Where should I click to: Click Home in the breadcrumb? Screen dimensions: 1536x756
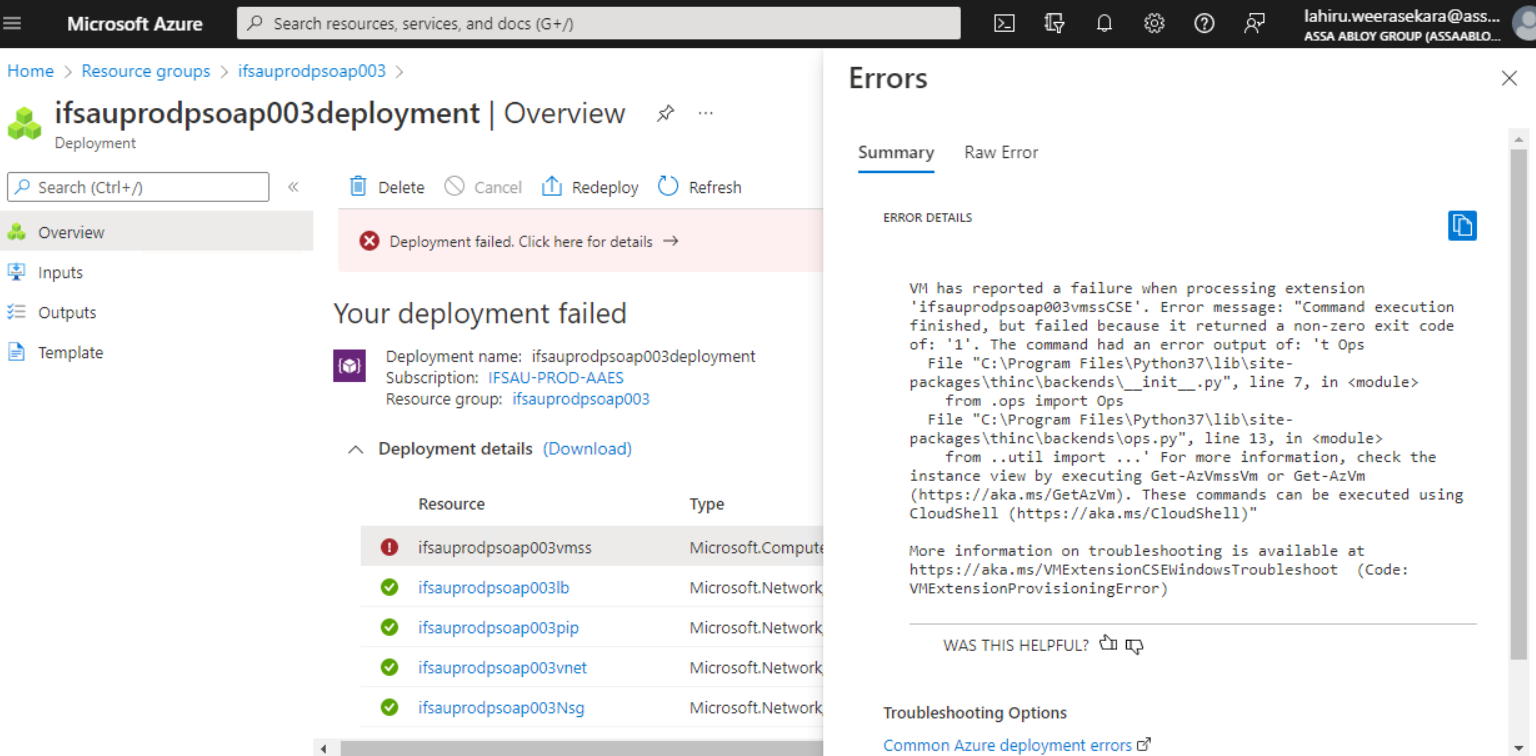[x=30, y=71]
